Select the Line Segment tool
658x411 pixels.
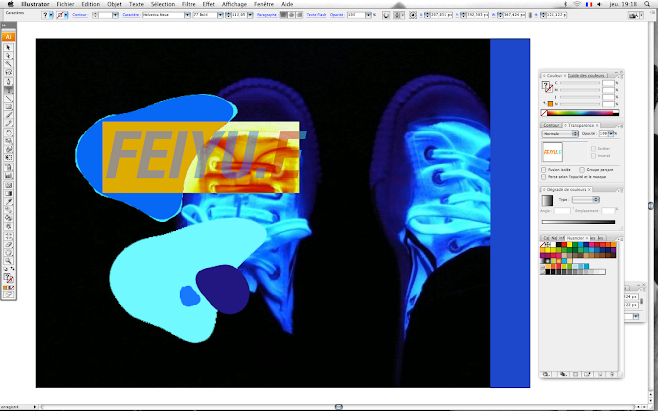point(8,98)
